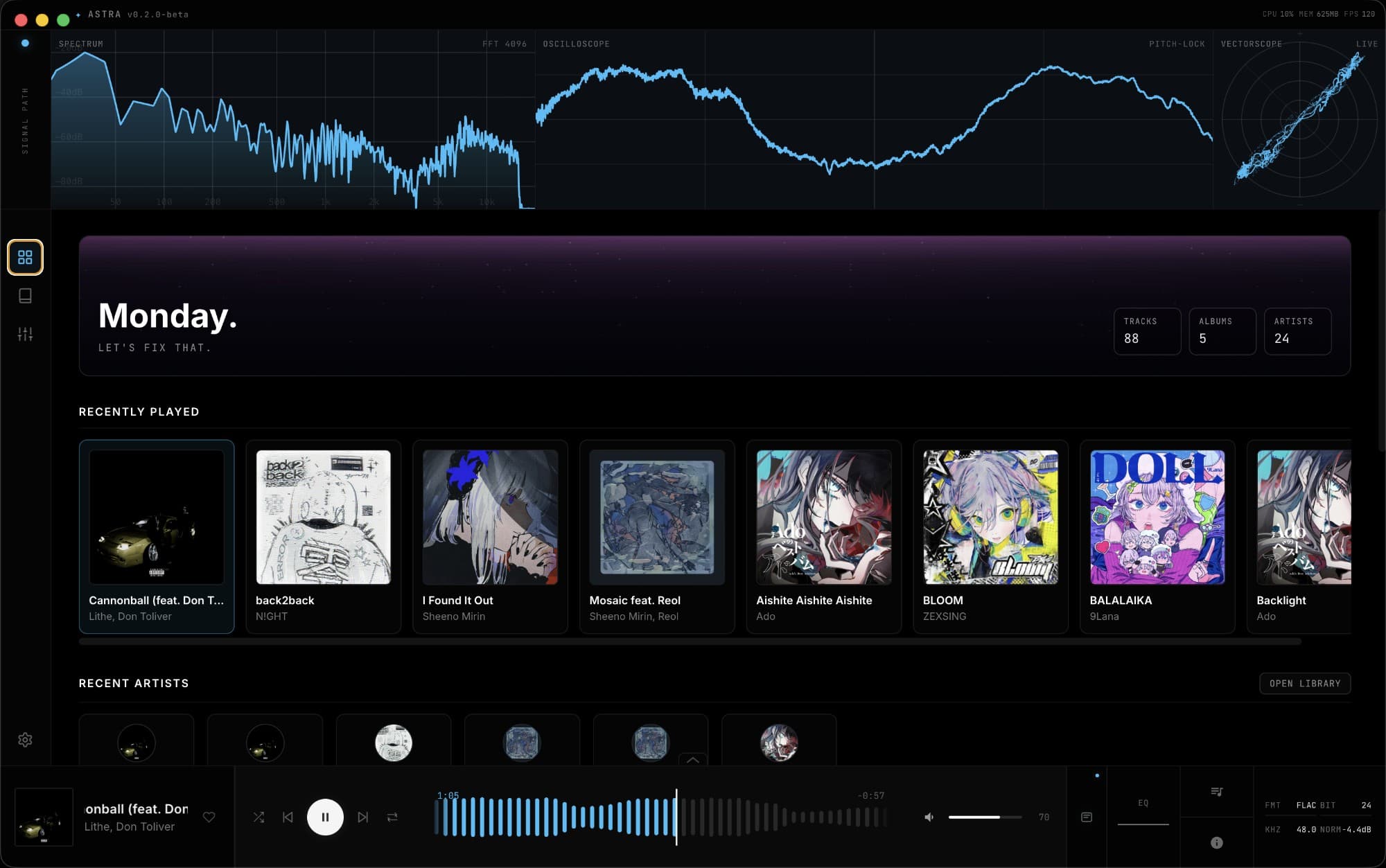Show track info with the info icon

(x=1216, y=842)
